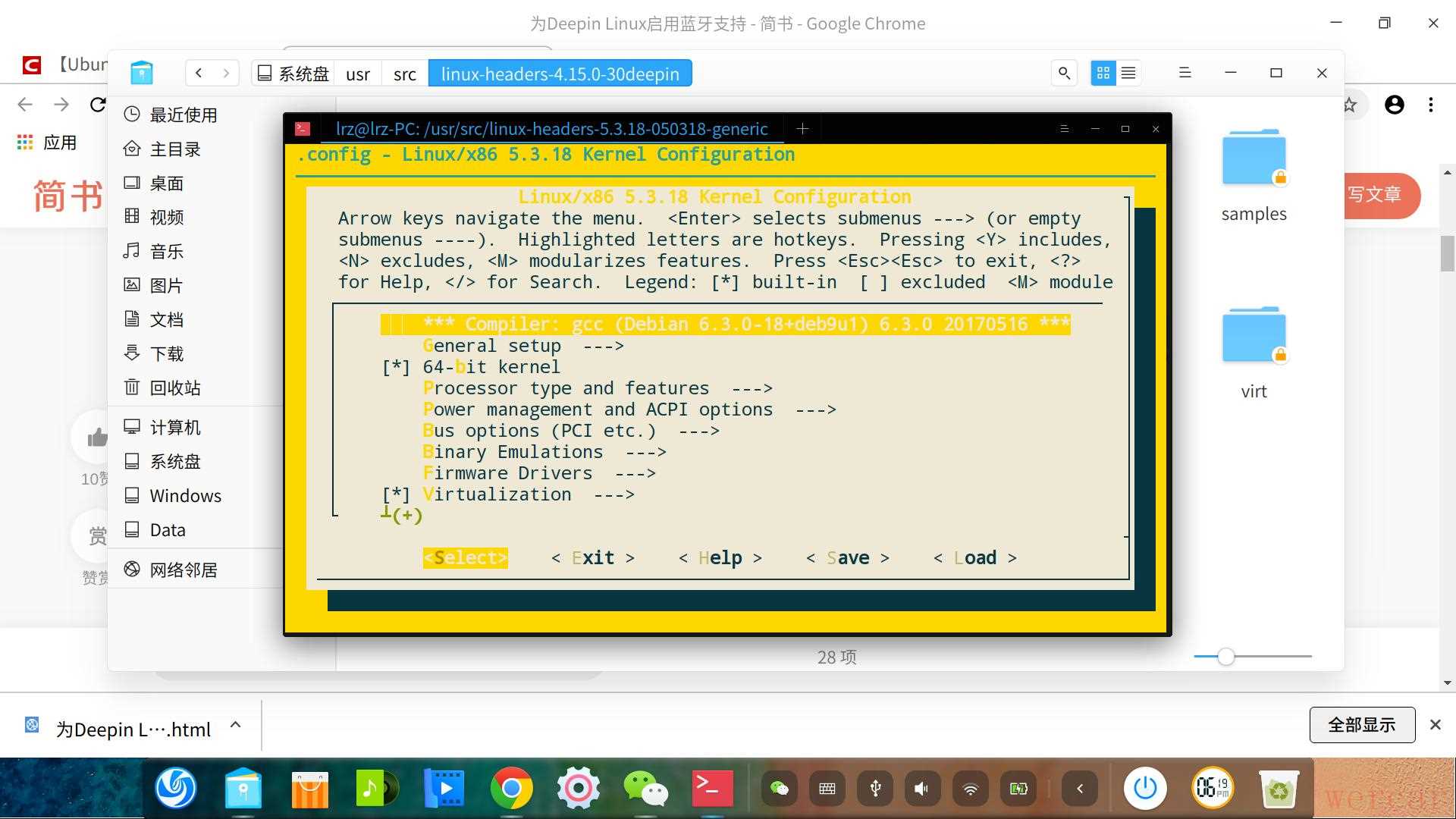Switch to icon grid view
Screen dimensions: 1456x819
point(1103,73)
